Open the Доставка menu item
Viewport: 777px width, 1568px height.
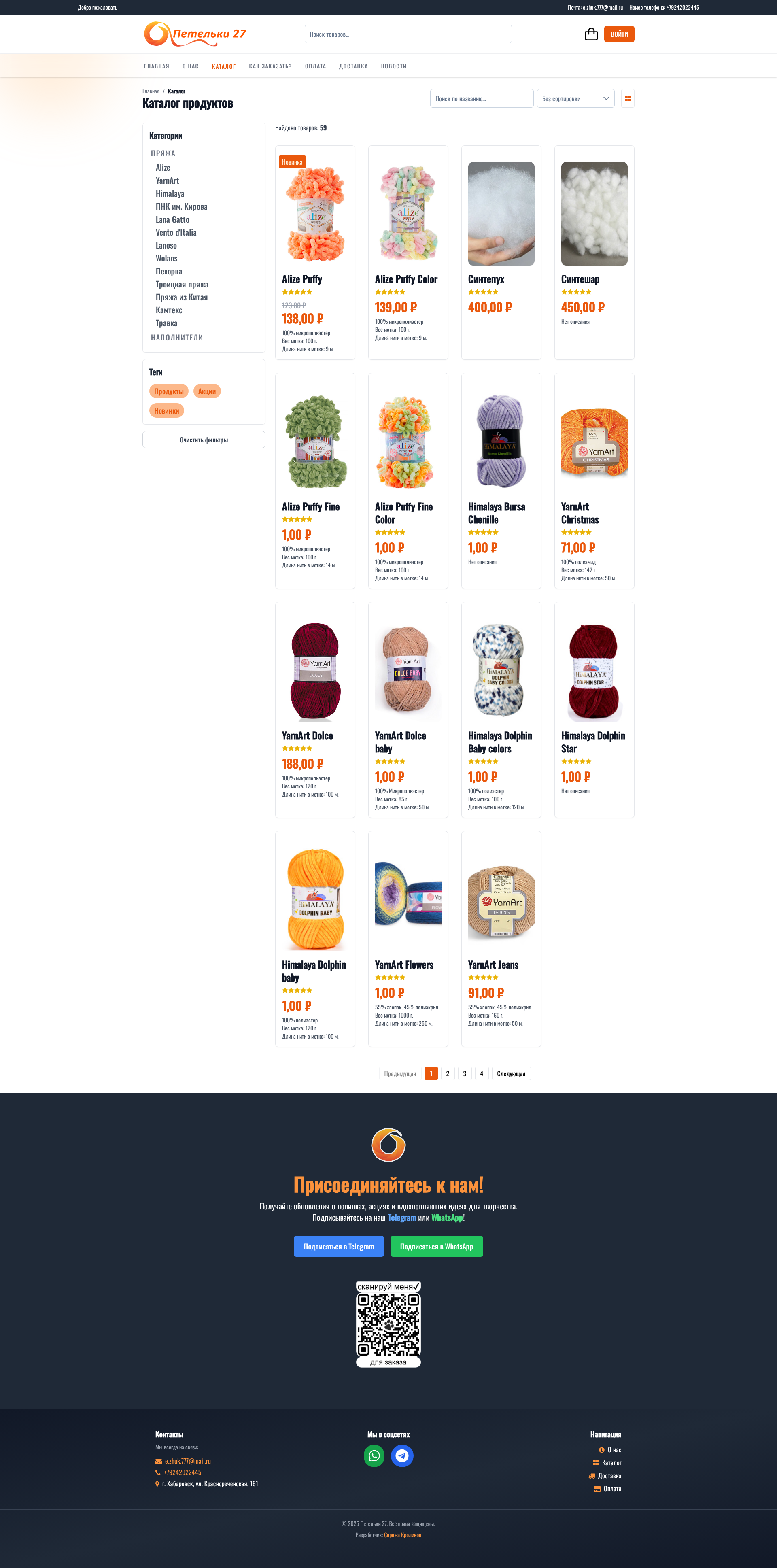[354, 66]
